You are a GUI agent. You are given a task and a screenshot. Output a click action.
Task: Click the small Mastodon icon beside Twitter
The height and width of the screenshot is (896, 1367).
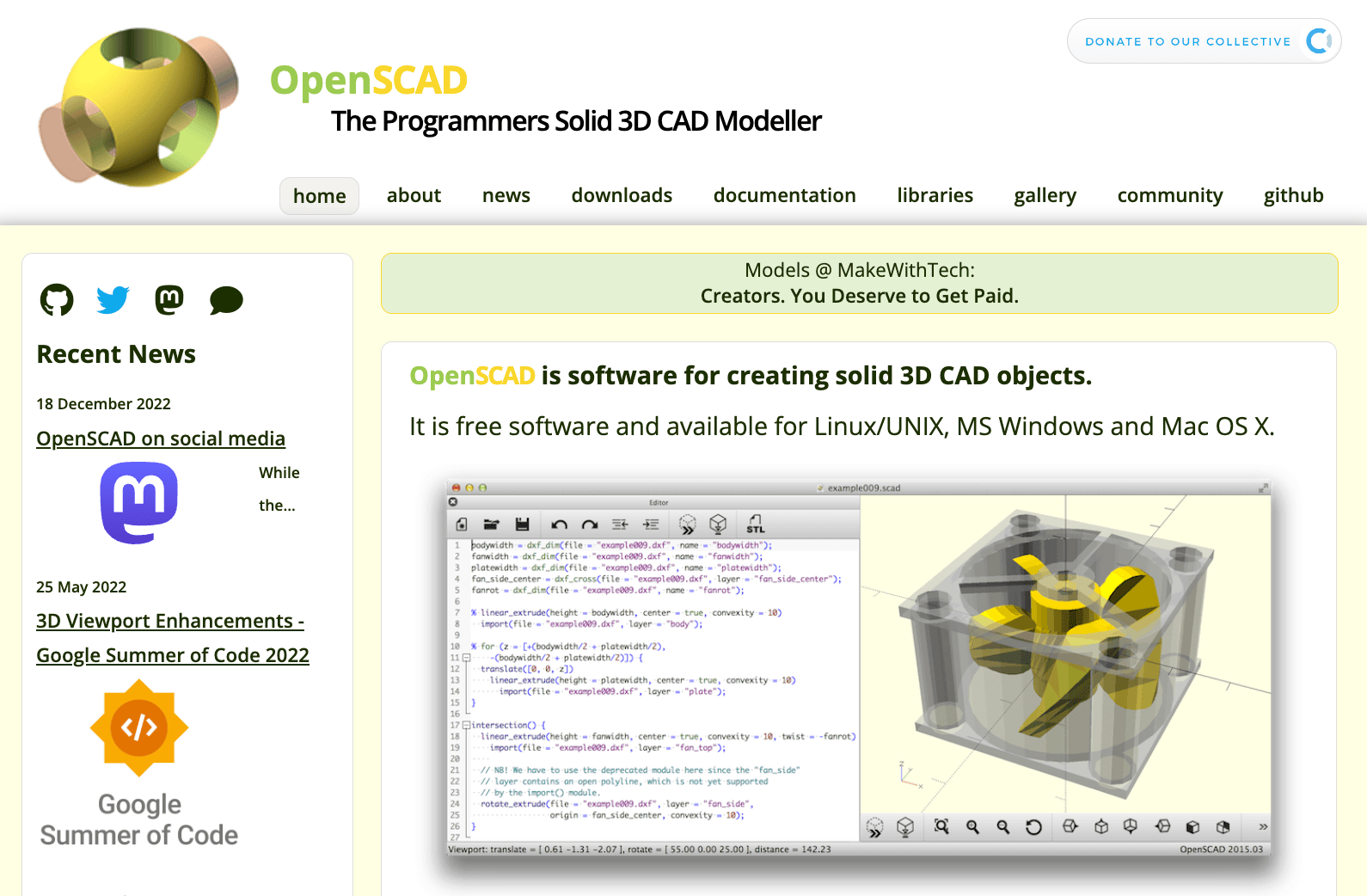coord(169,300)
